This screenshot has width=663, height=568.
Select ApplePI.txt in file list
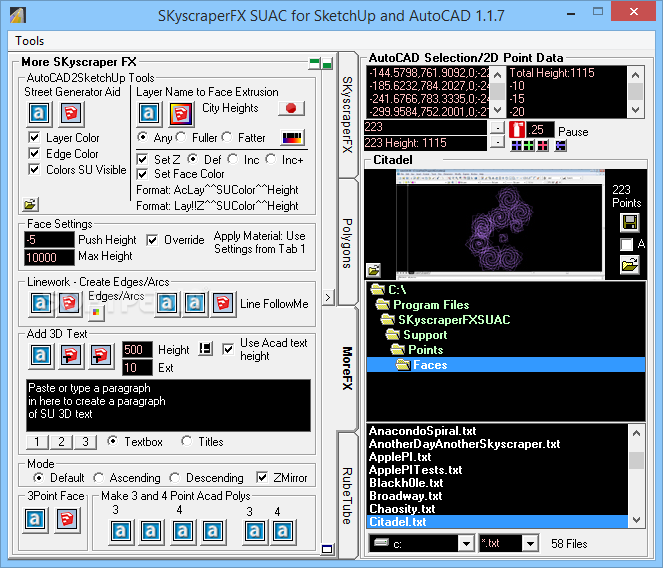[497, 457]
